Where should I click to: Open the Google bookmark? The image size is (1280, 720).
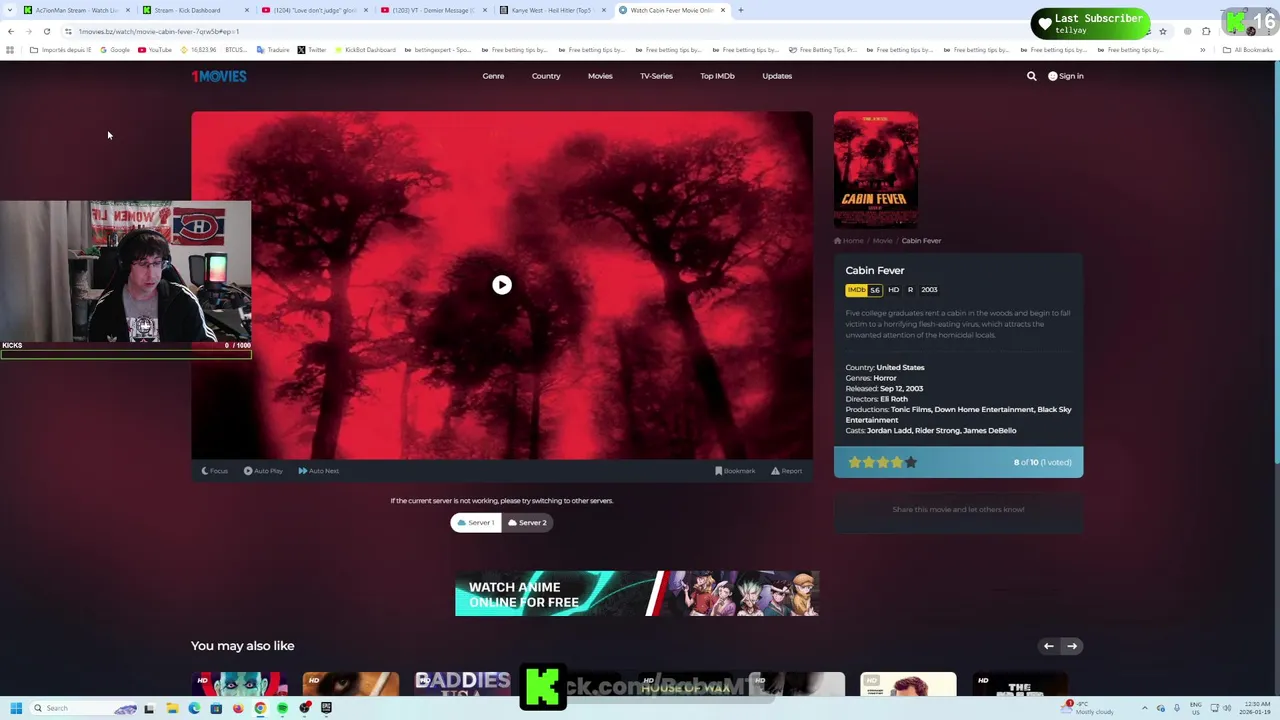pyautogui.click(x=115, y=50)
